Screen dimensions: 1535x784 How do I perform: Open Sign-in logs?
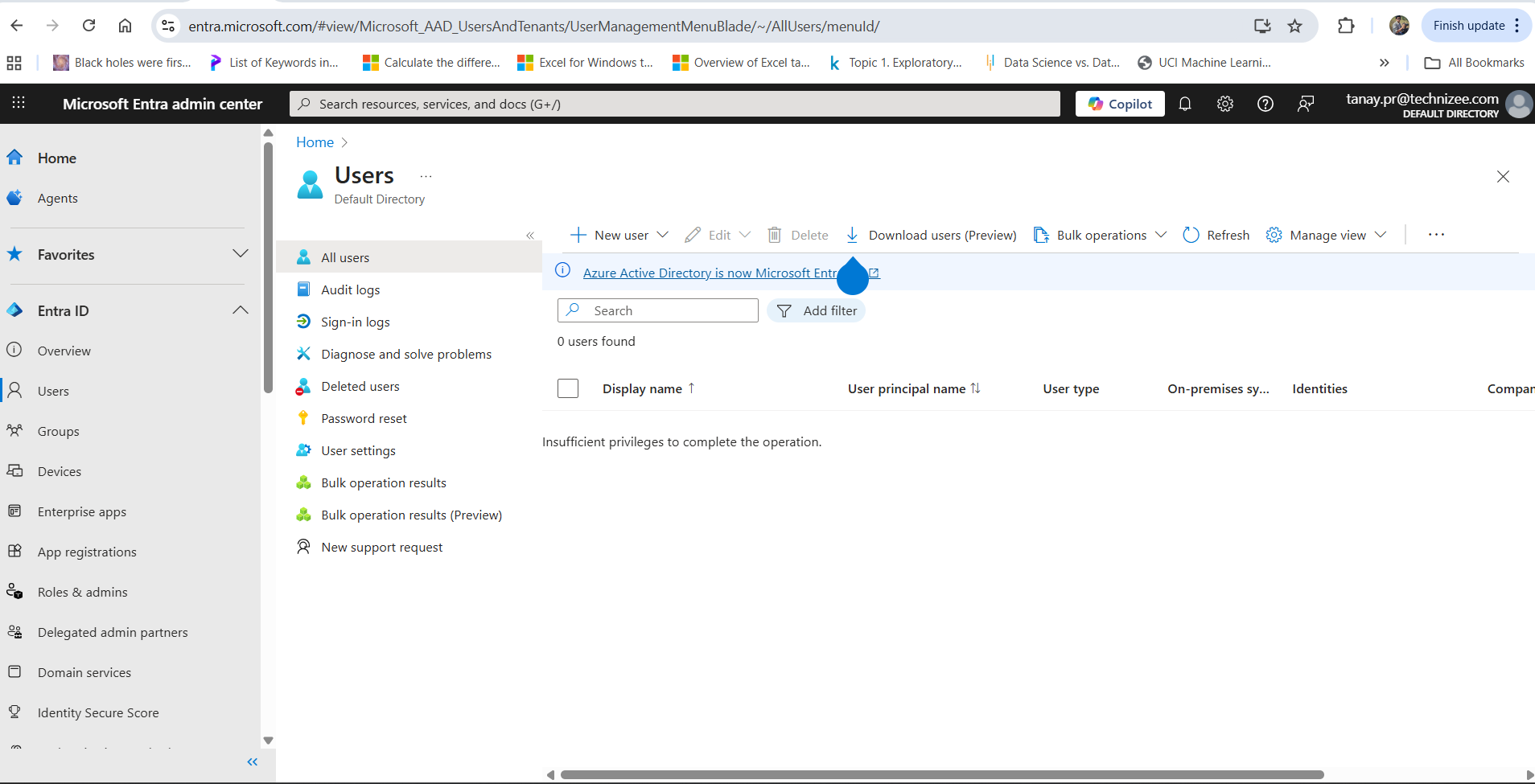[x=356, y=322]
